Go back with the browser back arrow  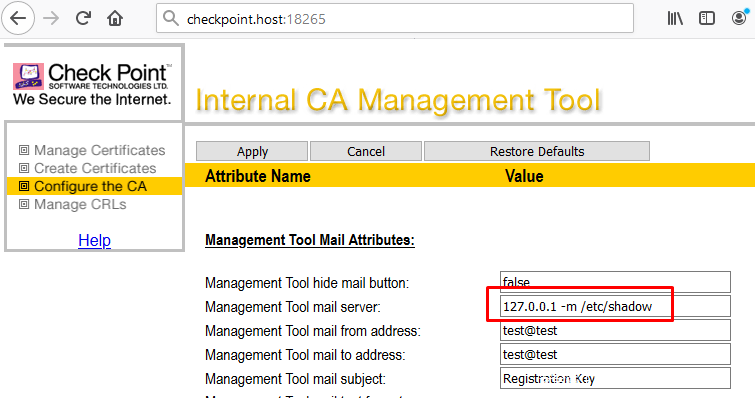(x=18, y=18)
